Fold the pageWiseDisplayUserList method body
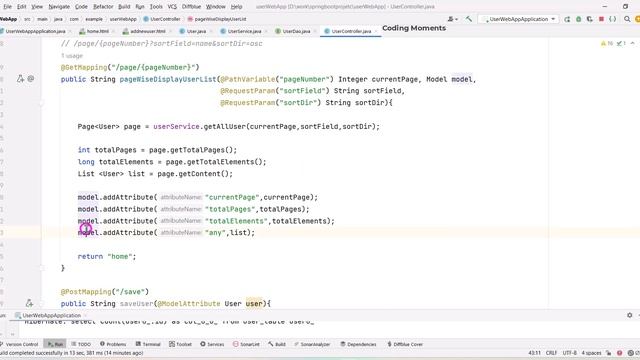 pos(42,103)
